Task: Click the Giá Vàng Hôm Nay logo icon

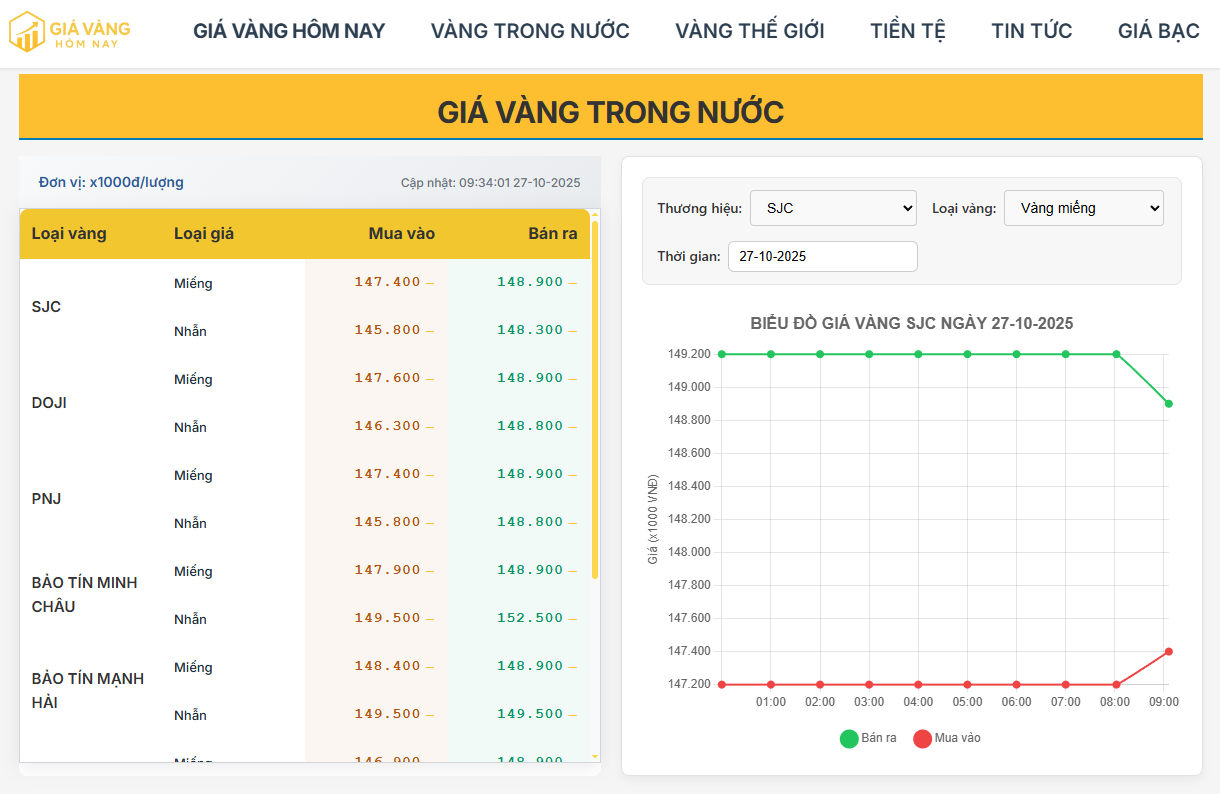Action: (x=27, y=32)
